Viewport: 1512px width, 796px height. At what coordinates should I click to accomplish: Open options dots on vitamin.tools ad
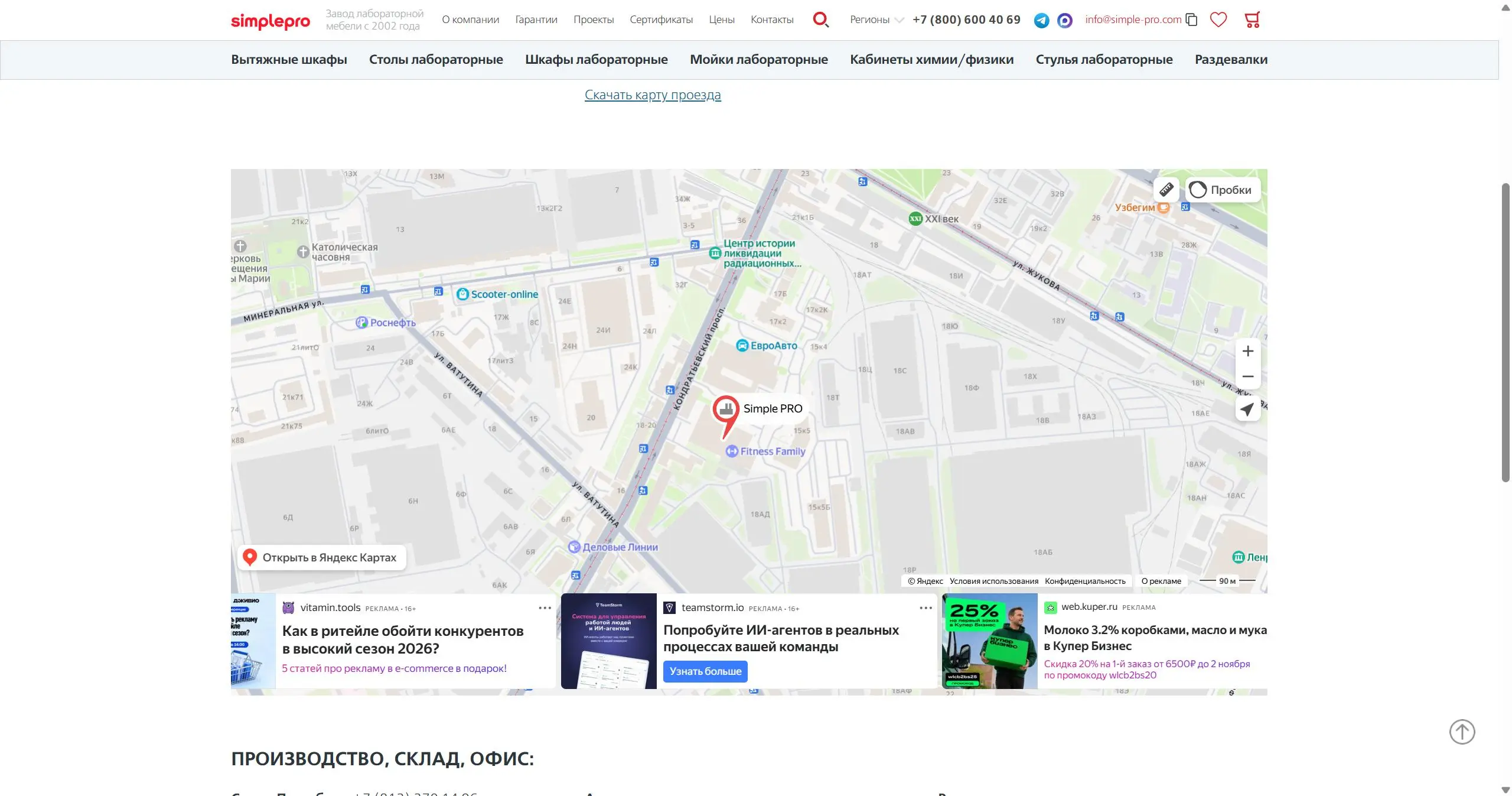click(545, 608)
